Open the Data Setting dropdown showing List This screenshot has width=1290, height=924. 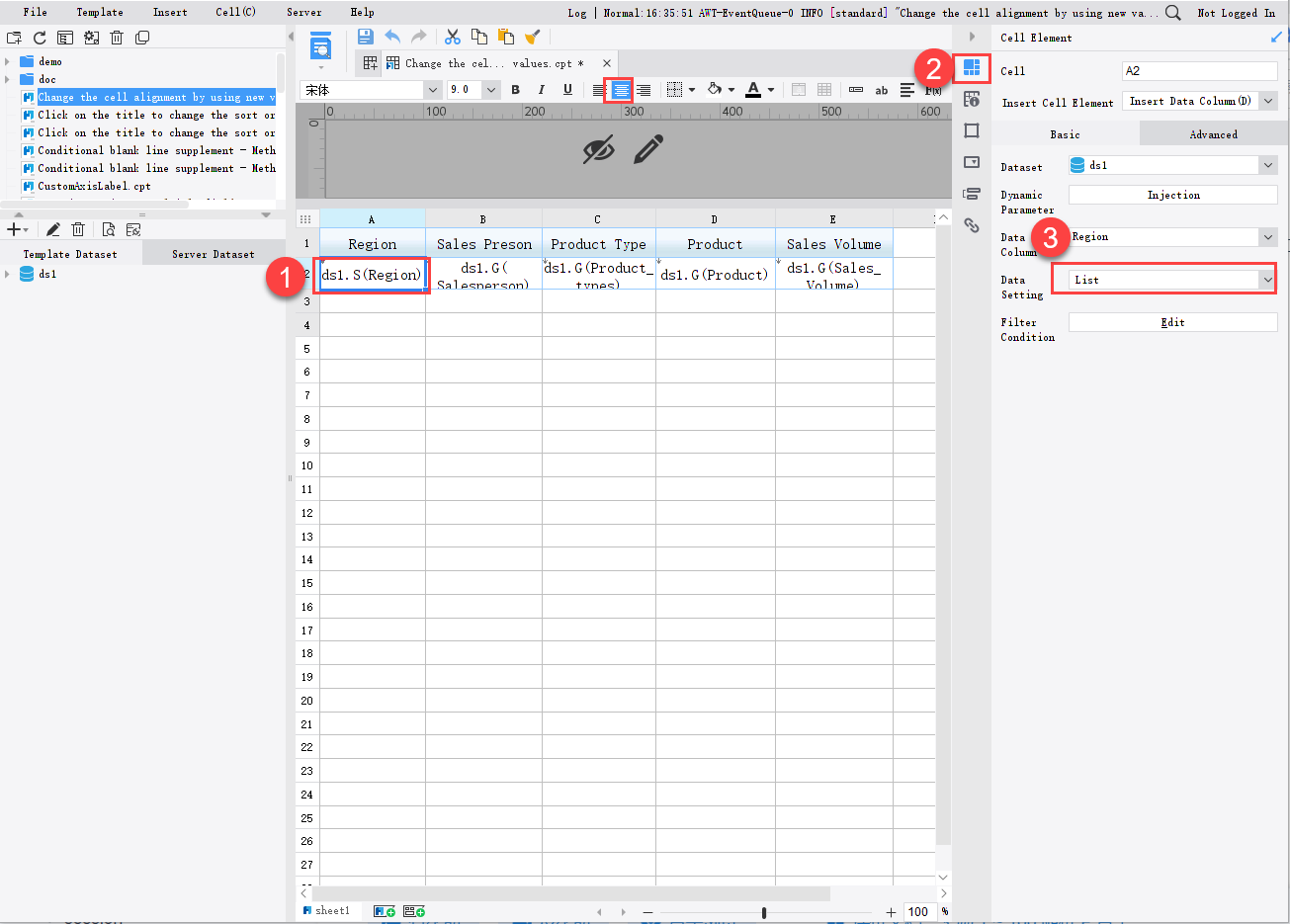(1267, 279)
